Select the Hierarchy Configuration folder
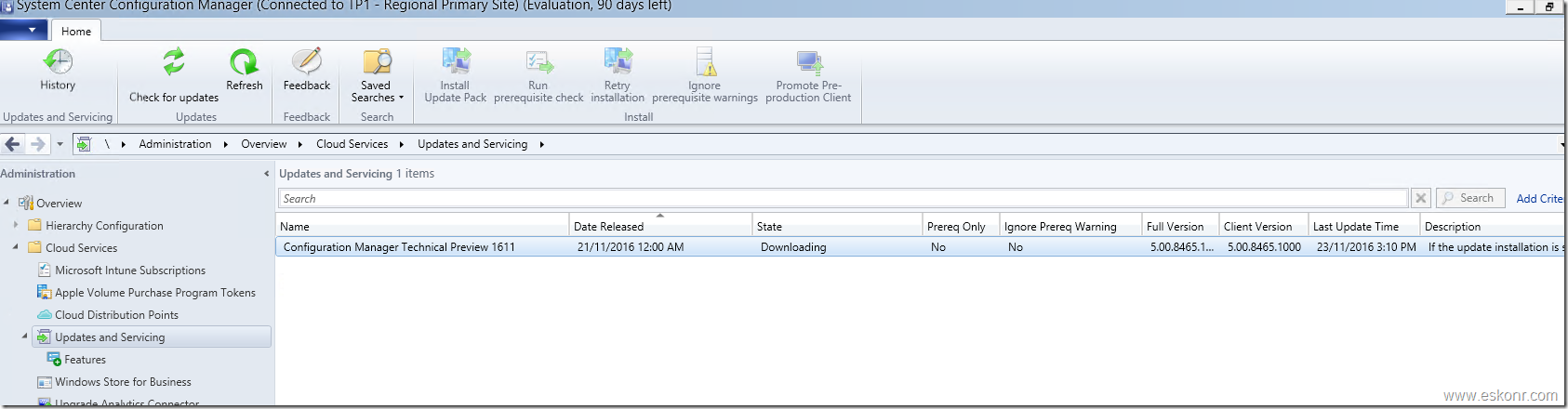Screen dimensions: 1568x409 coord(104,226)
